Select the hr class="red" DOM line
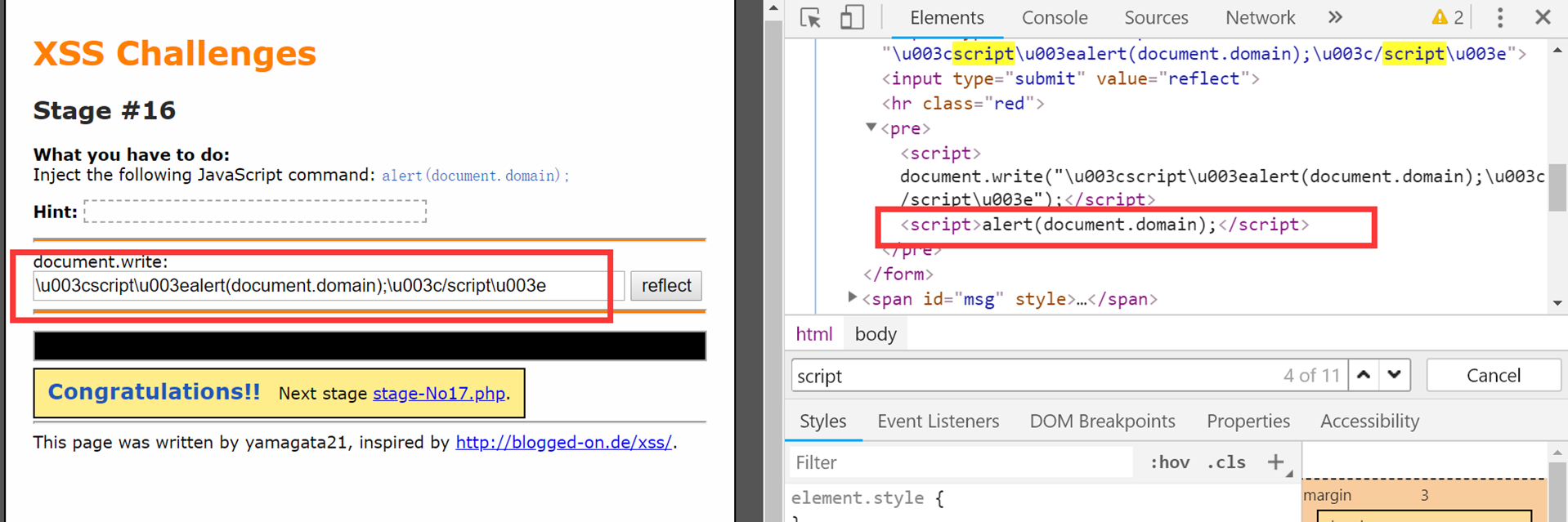1568x522 pixels. pyautogui.click(x=962, y=103)
